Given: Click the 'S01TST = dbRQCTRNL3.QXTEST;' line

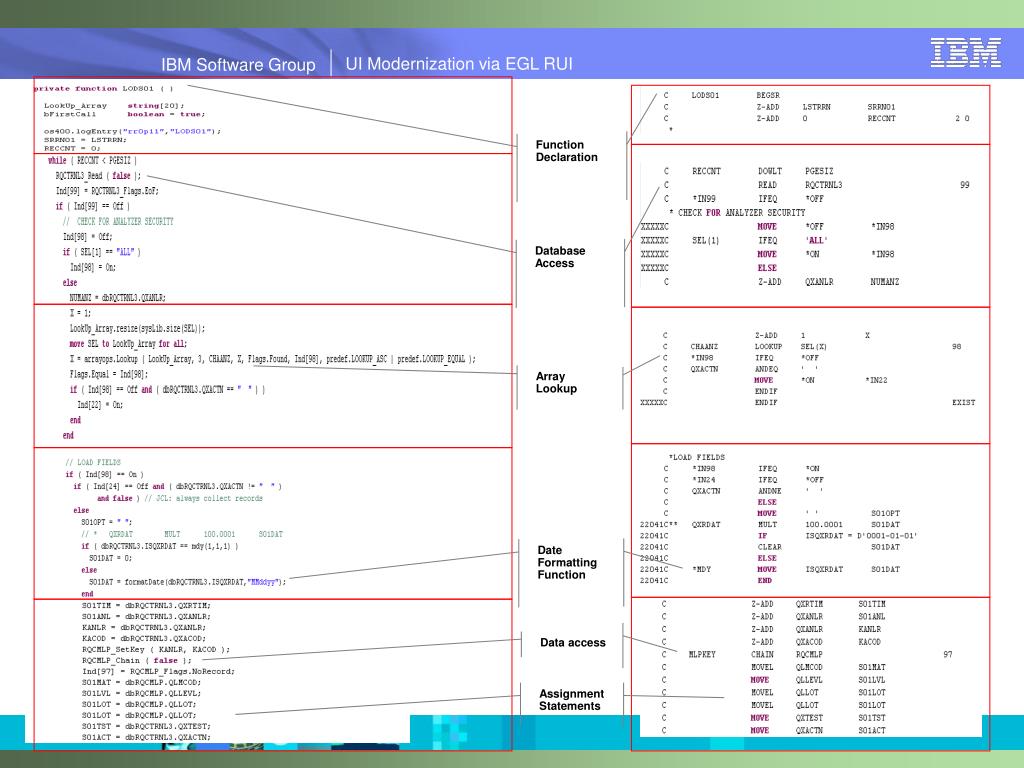Looking at the screenshot, I should pos(146,726).
